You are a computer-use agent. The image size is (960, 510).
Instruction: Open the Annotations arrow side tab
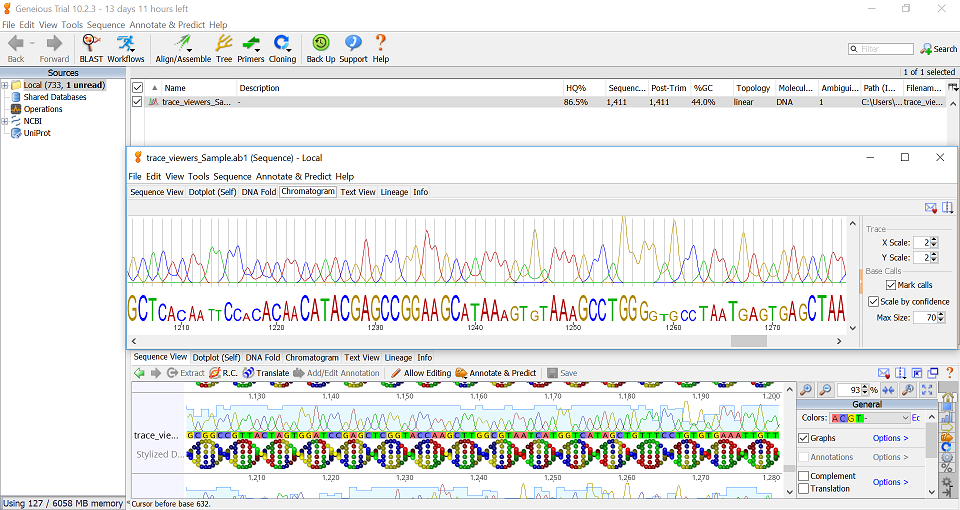(x=947, y=427)
